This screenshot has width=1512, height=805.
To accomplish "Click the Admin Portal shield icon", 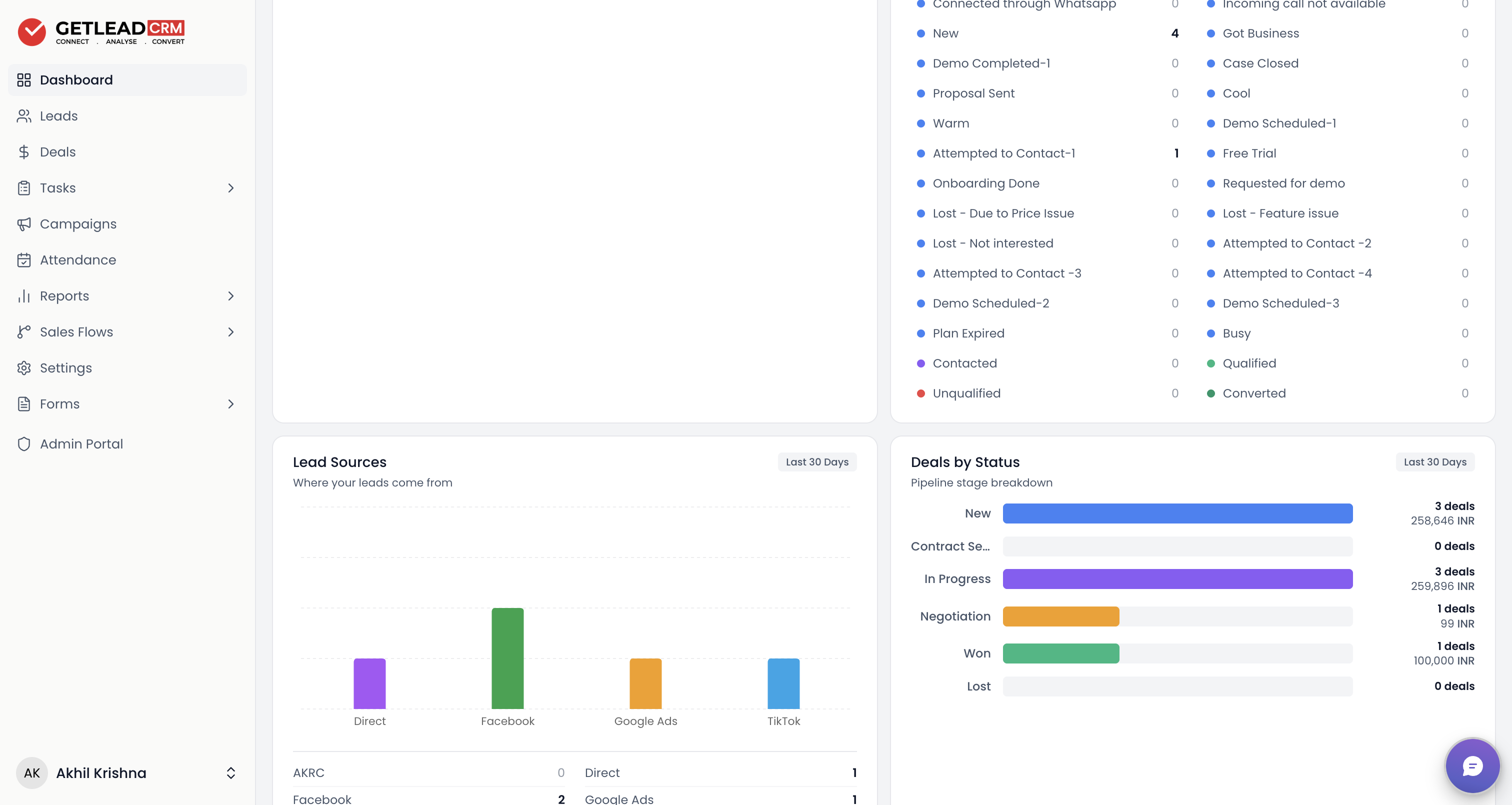I will 23,444.
